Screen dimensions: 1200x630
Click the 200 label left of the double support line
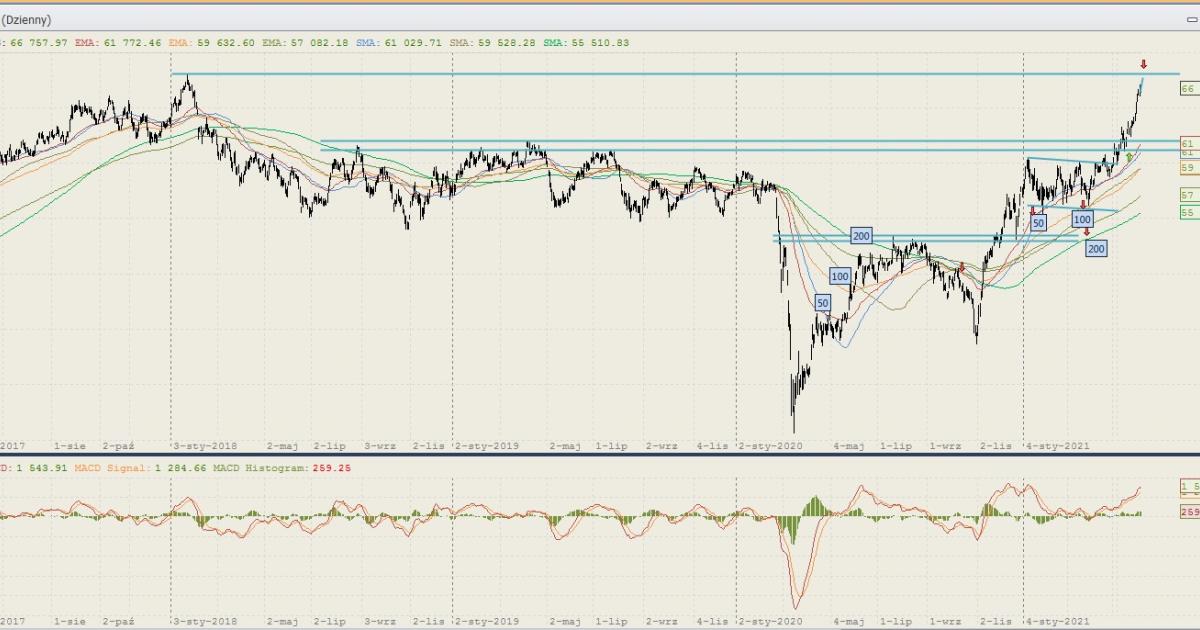[861, 236]
